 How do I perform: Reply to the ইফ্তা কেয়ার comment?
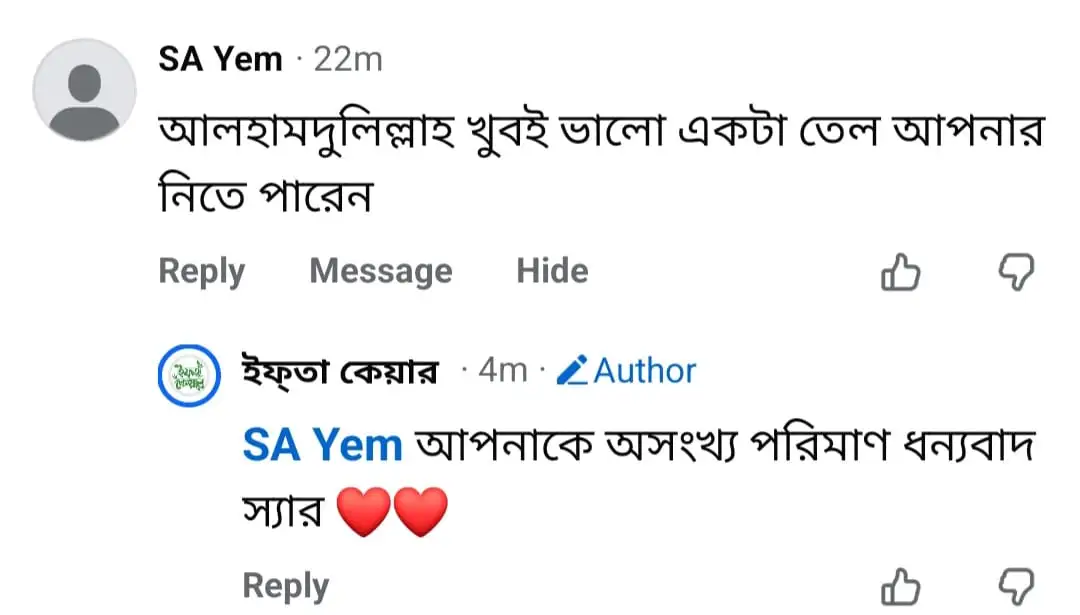click(286, 587)
